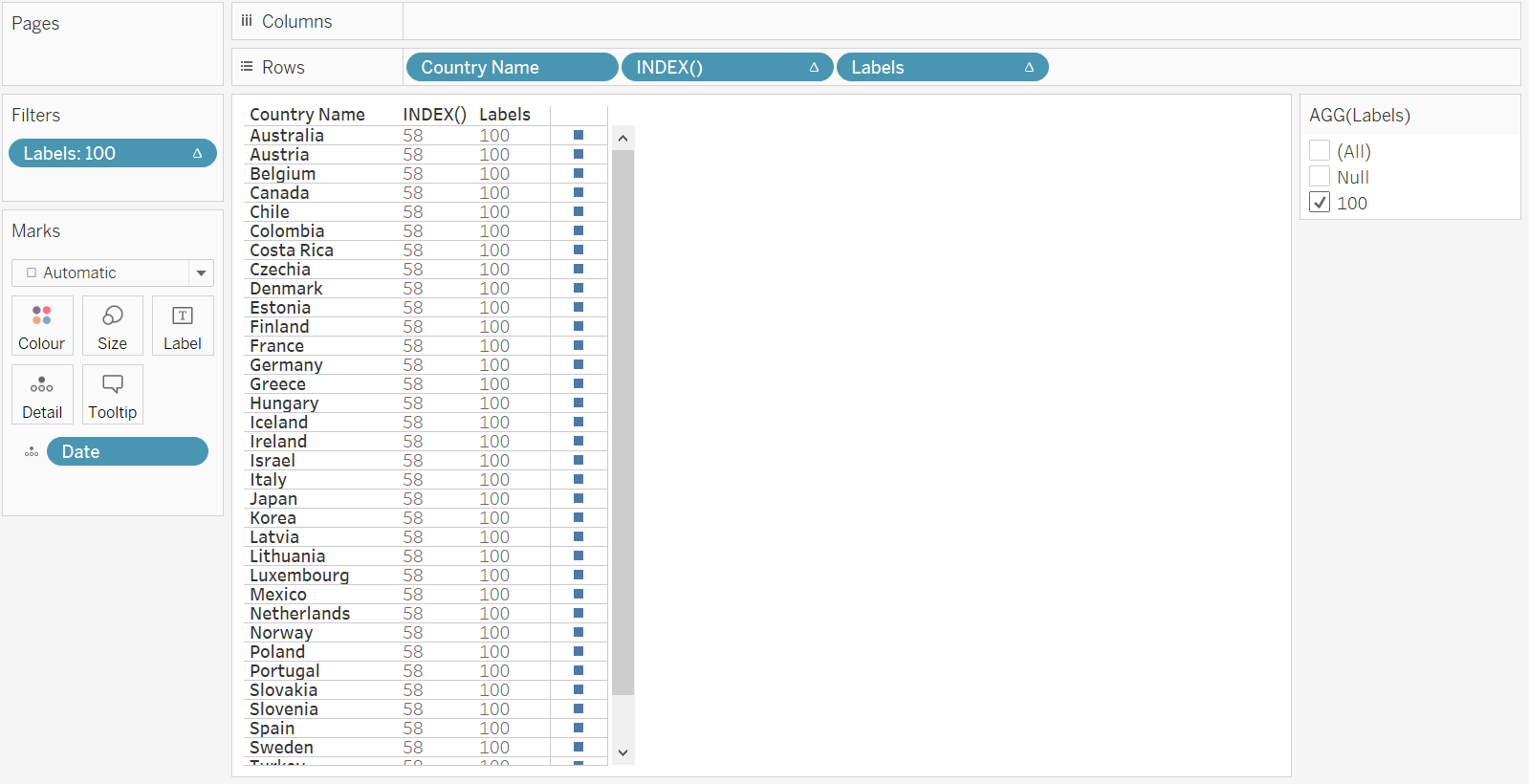
Task: Click the square mark in the Ireland row
Action: click(x=579, y=441)
